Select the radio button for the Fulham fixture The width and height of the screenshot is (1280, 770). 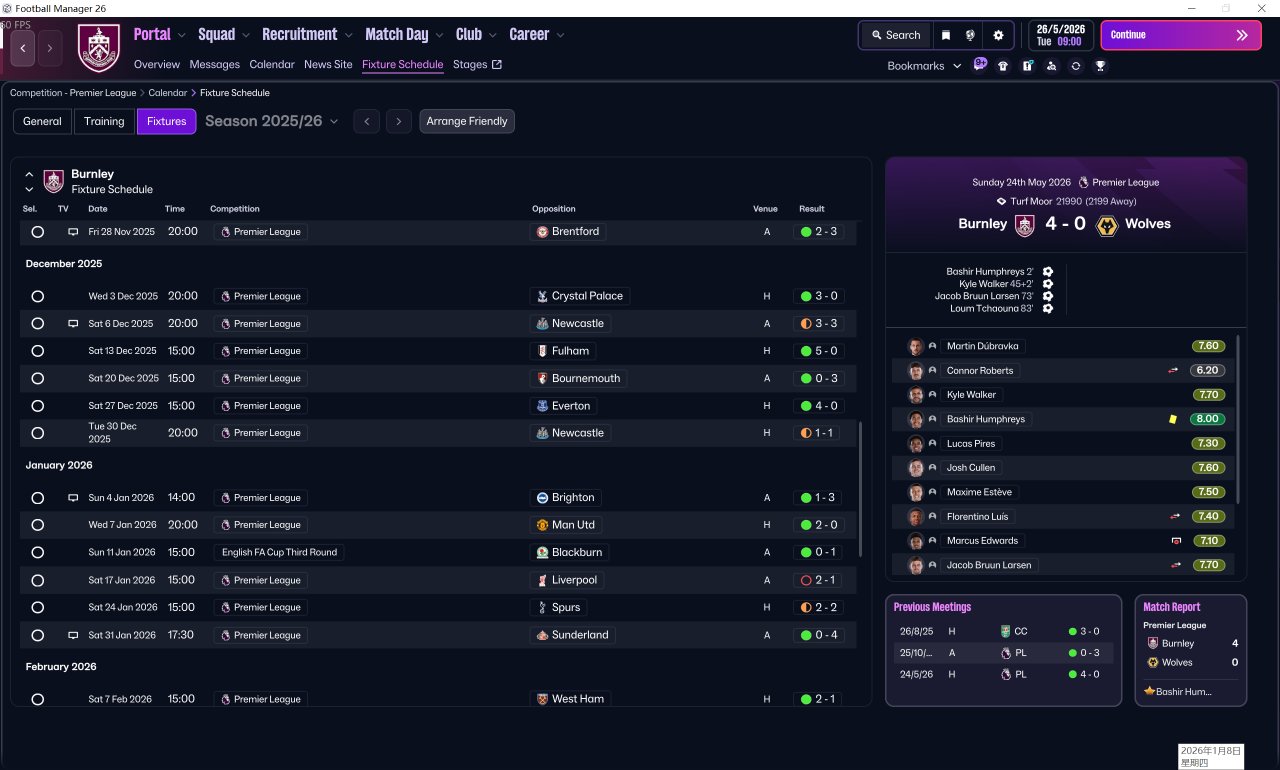click(38, 352)
